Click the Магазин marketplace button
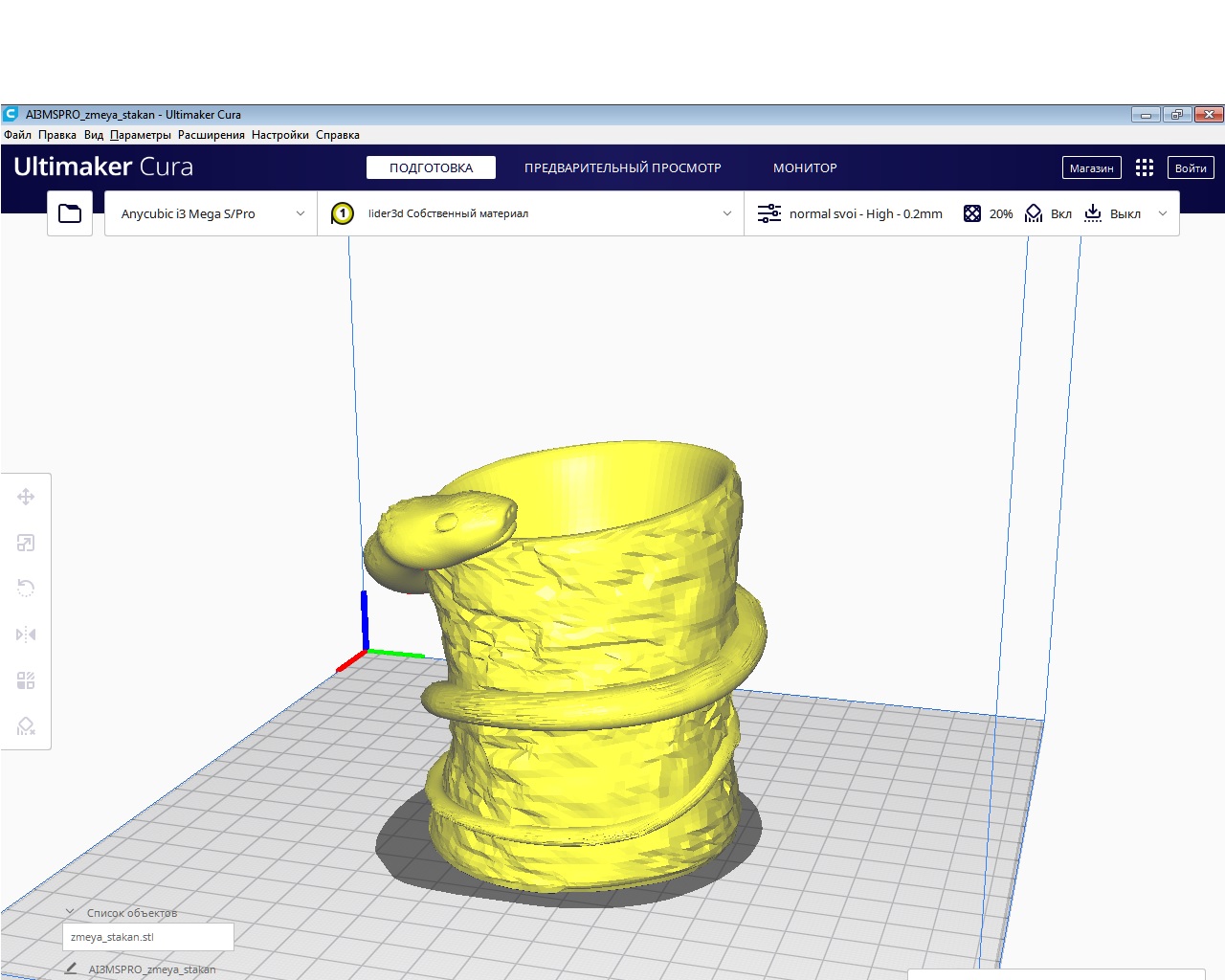This screenshot has height=980, width=1225. (1091, 167)
